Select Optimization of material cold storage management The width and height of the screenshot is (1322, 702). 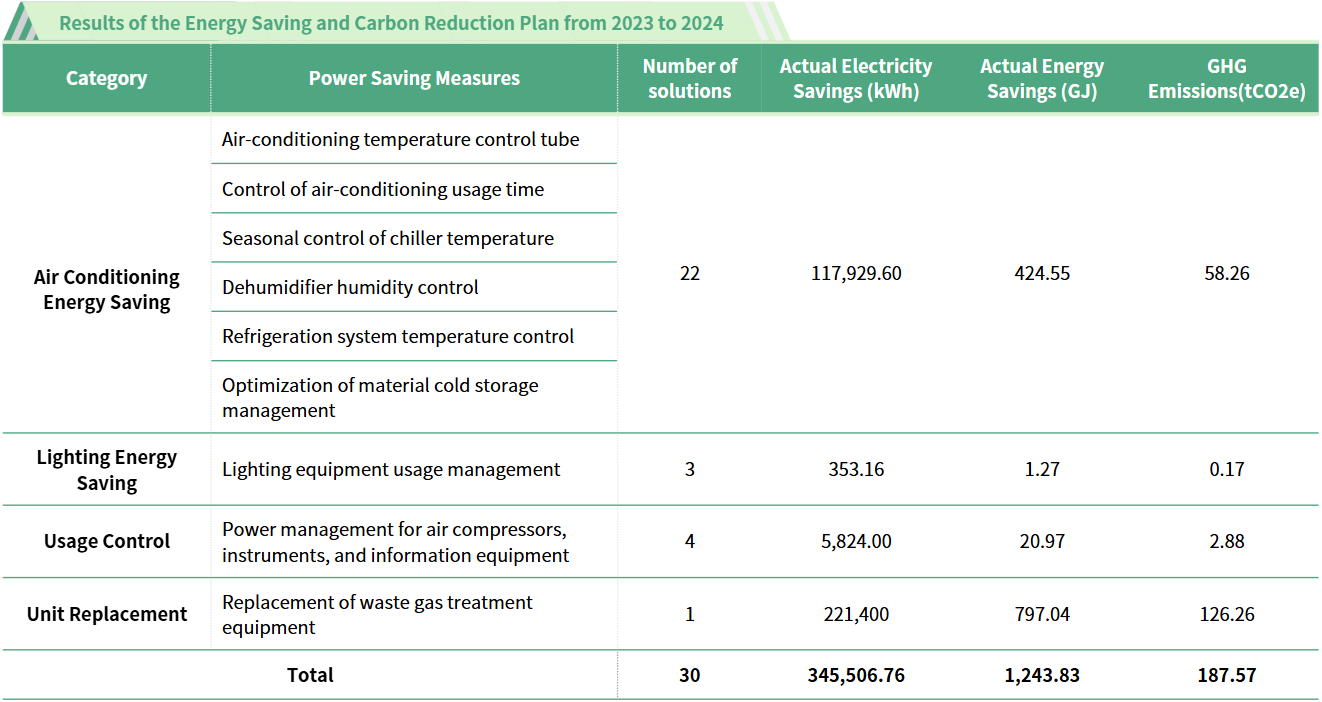(380, 397)
